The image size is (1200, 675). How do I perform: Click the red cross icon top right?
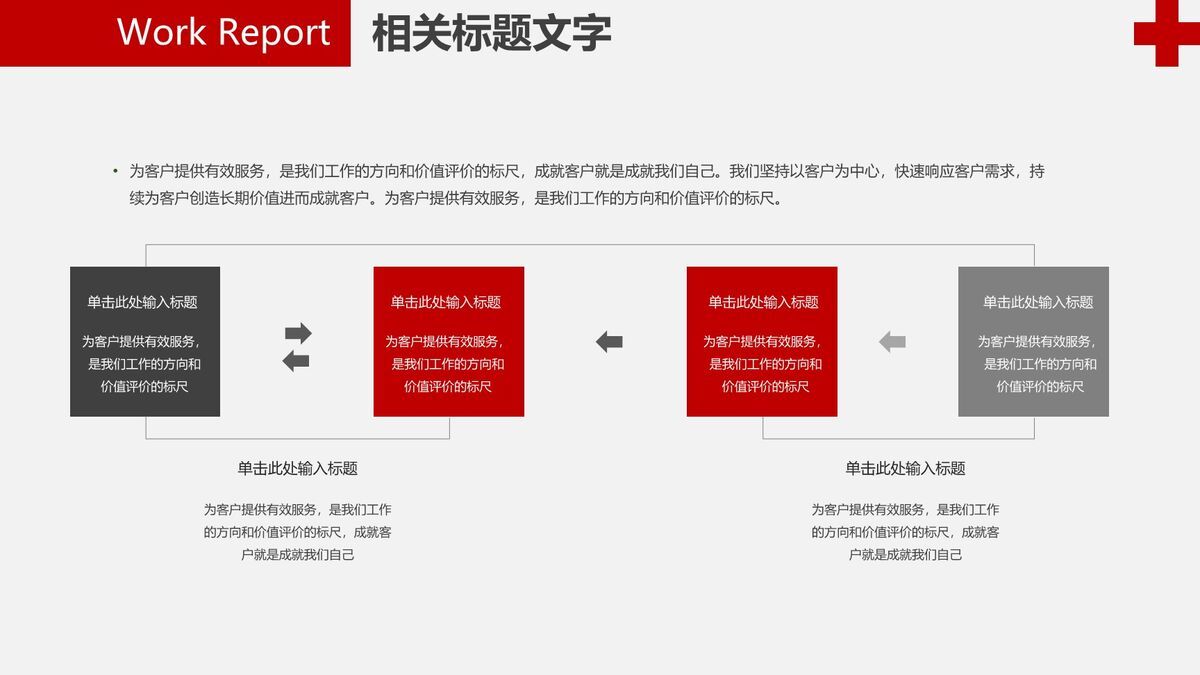click(1167, 33)
